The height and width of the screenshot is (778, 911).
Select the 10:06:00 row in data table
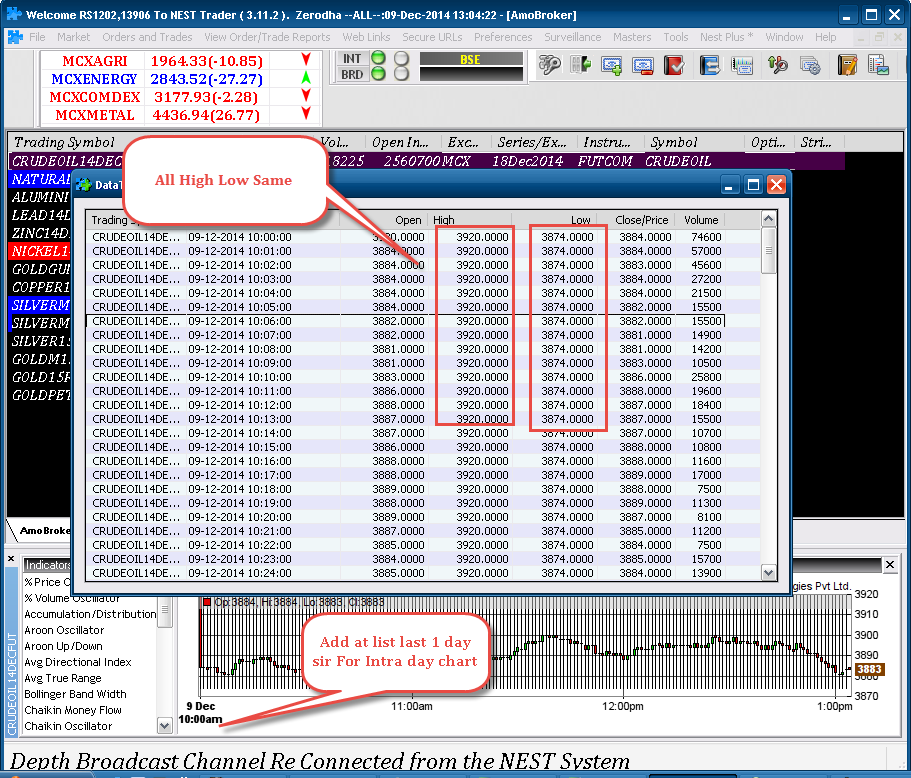(x=405, y=321)
